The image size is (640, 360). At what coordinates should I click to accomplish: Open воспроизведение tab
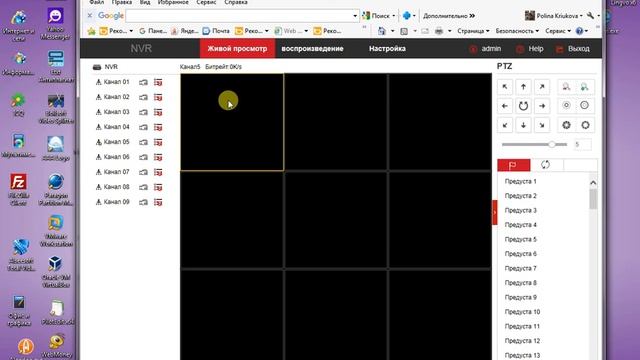pyautogui.click(x=312, y=49)
